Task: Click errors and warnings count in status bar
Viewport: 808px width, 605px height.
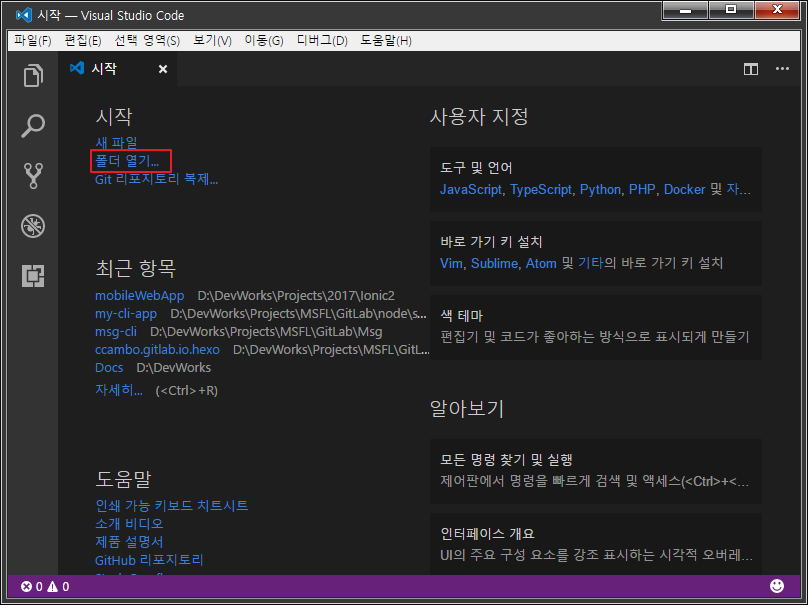Action: [45, 587]
